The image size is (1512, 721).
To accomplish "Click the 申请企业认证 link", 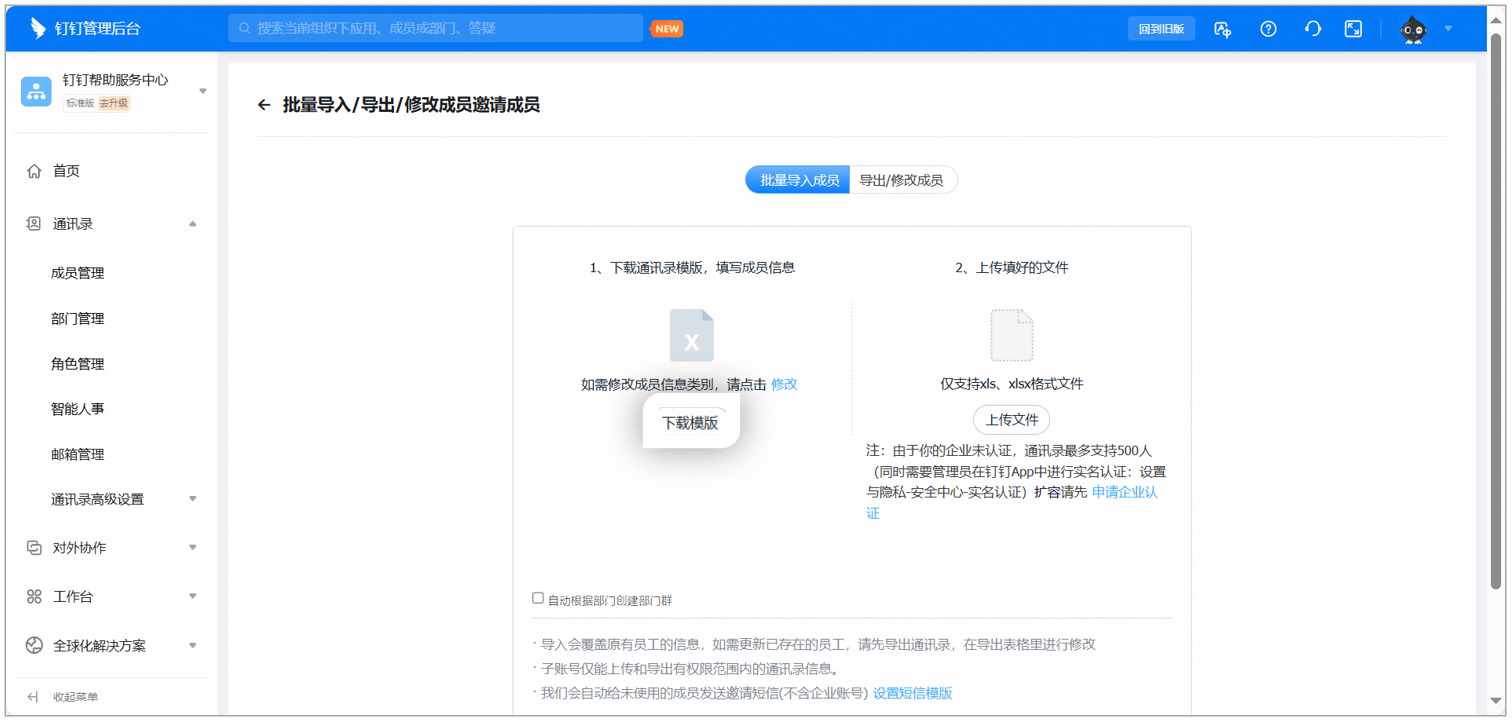I will pos(1125,492).
